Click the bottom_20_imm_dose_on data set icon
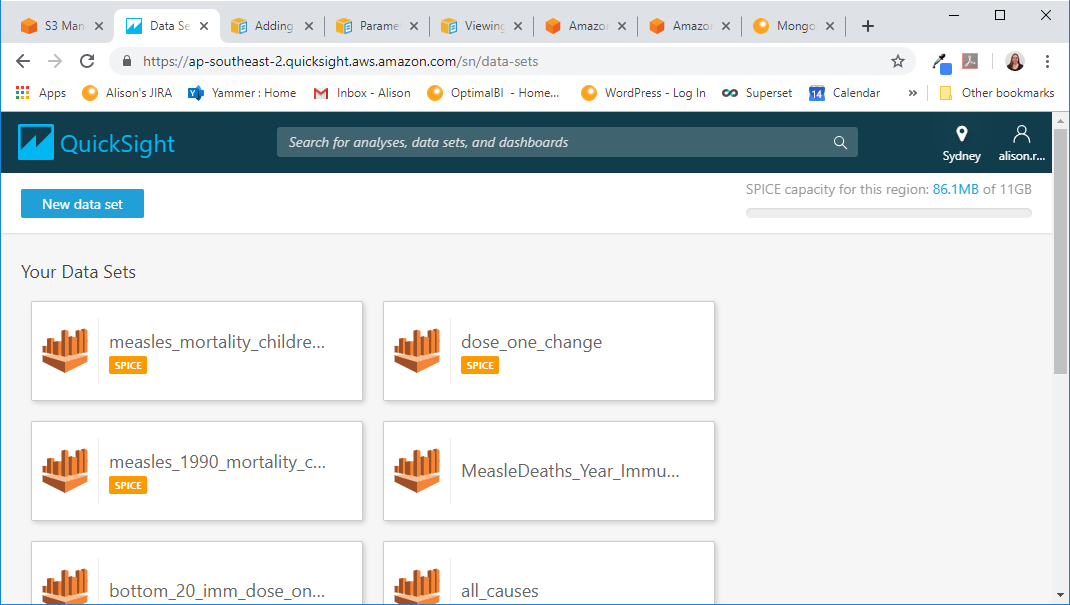The width and height of the screenshot is (1070, 605). [66, 586]
